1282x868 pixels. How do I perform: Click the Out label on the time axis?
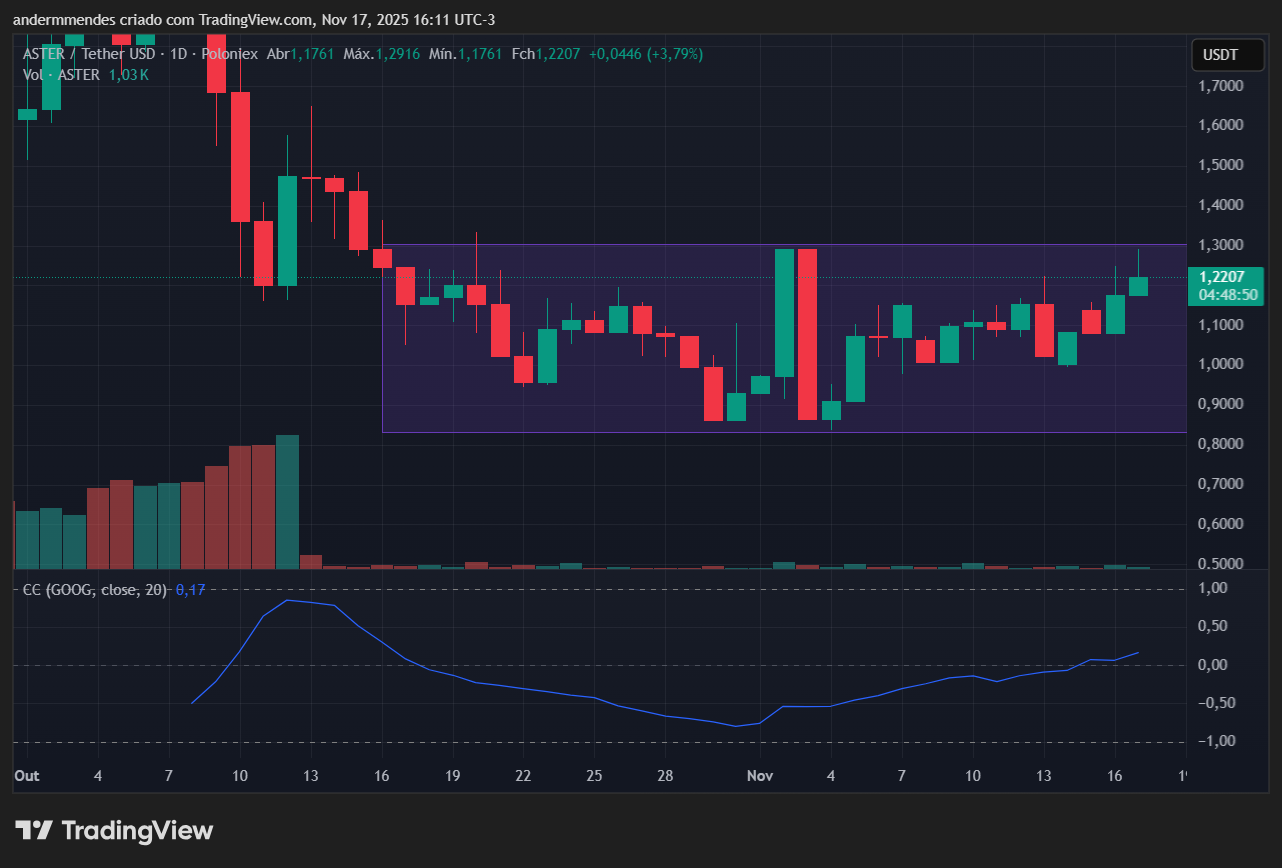tap(26, 776)
